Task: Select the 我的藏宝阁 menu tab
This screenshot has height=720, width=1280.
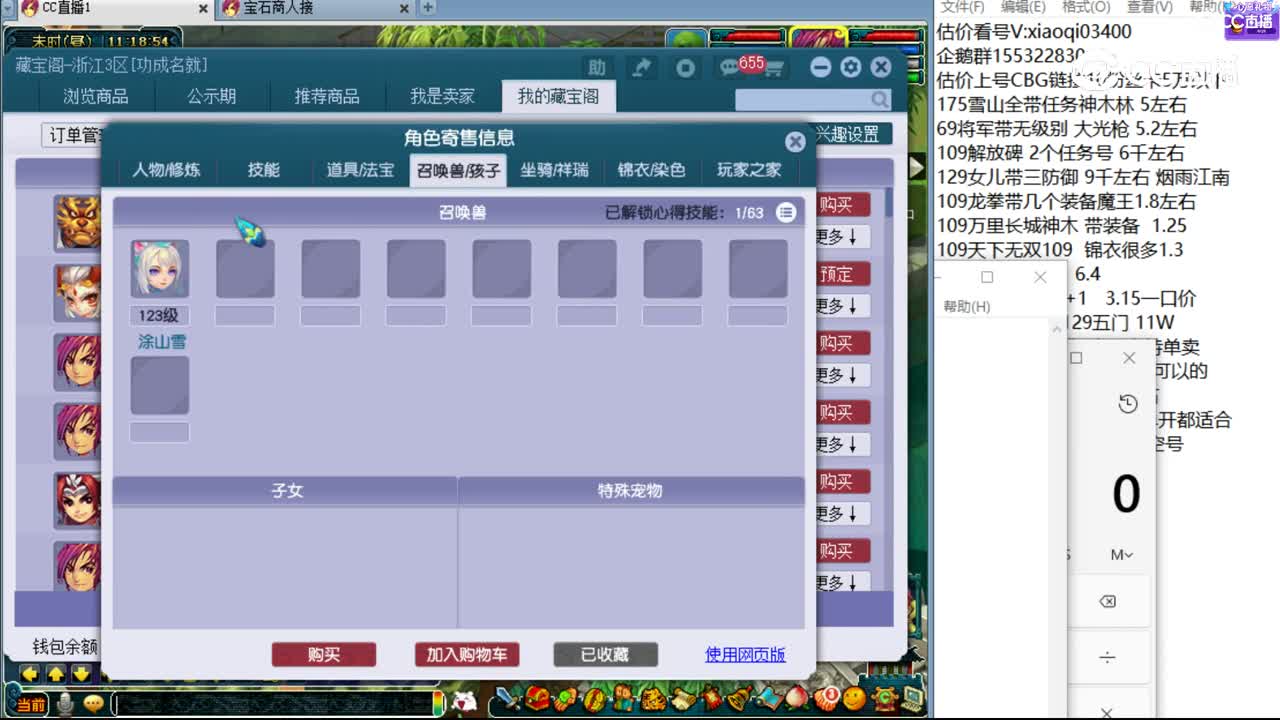Action: click(x=558, y=96)
